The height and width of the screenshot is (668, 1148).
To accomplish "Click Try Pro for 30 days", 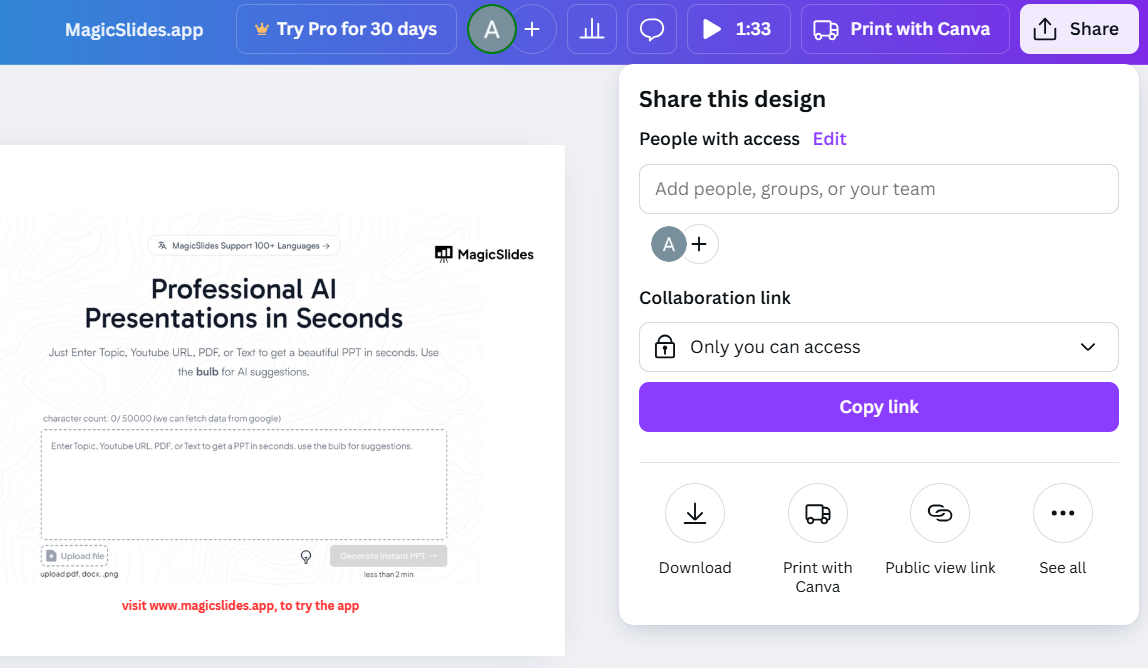I will 346,29.
